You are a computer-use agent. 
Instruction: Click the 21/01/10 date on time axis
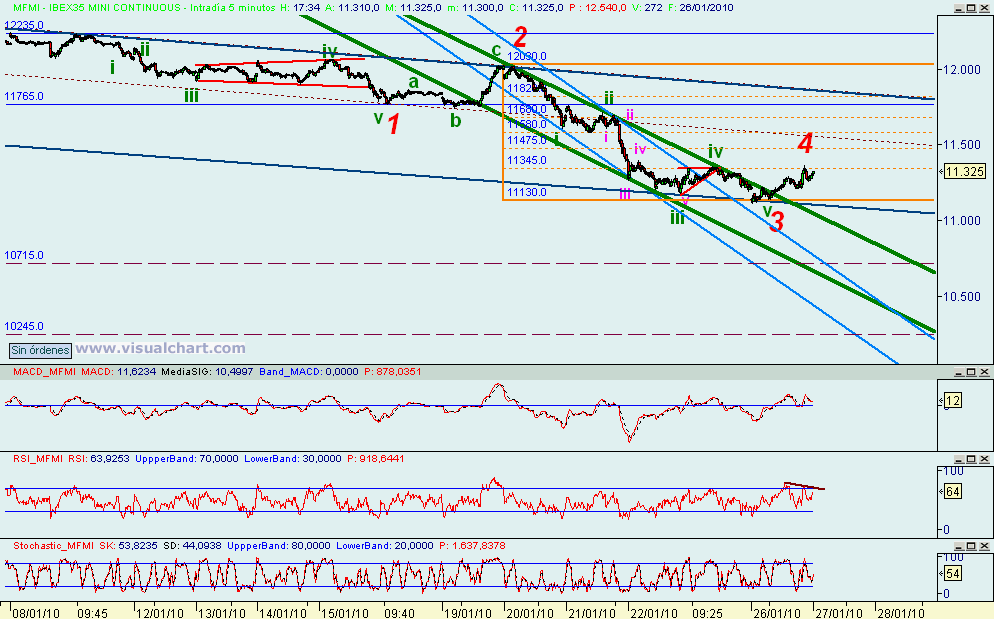click(591, 613)
